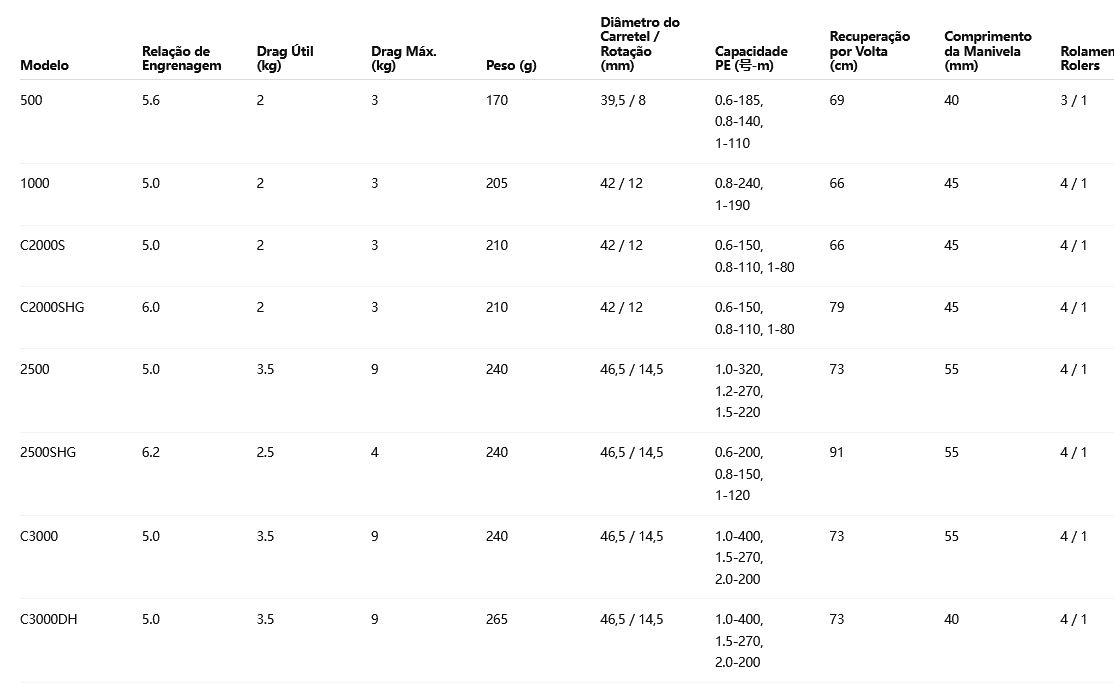Click the 79 recovery value for C2000SHG
This screenshot has width=1114, height=683.
tap(837, 307)
